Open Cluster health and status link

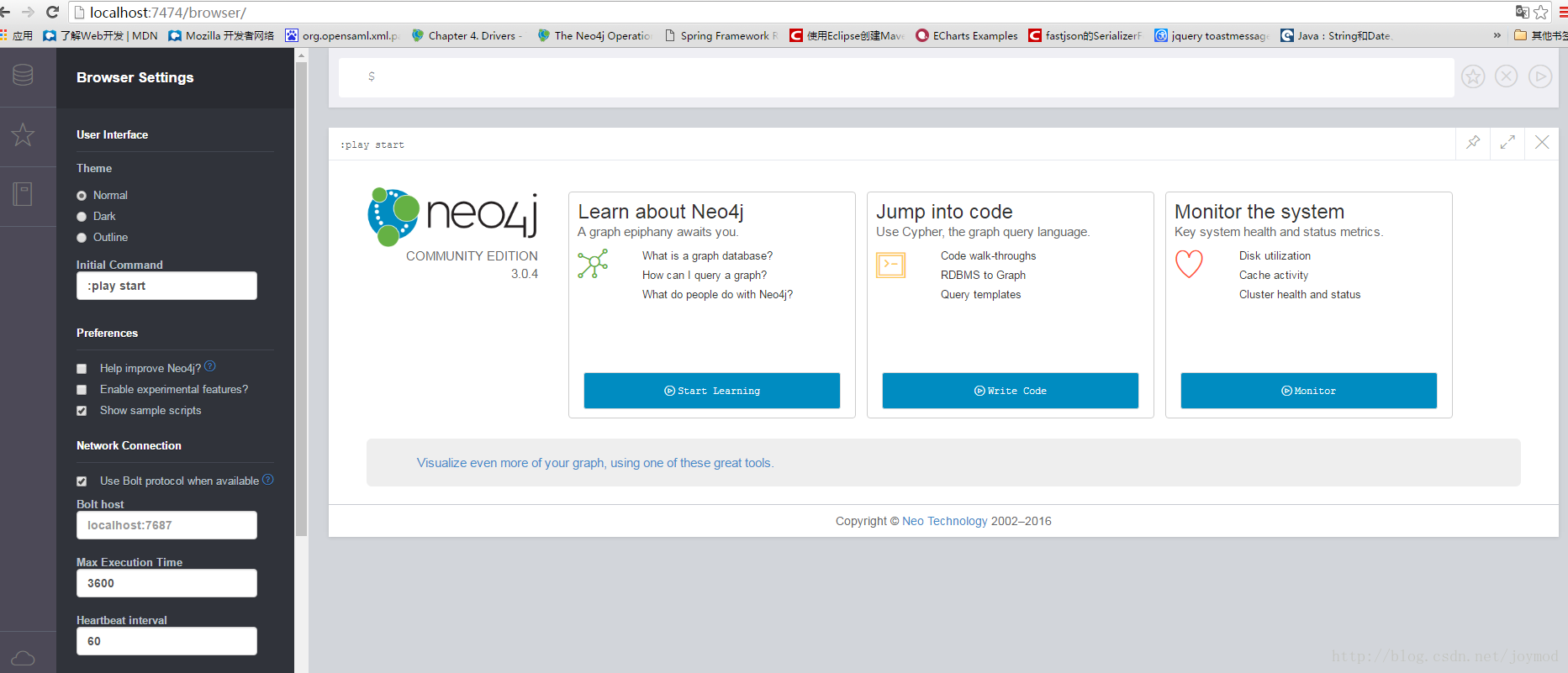(x=1300, y=294)
